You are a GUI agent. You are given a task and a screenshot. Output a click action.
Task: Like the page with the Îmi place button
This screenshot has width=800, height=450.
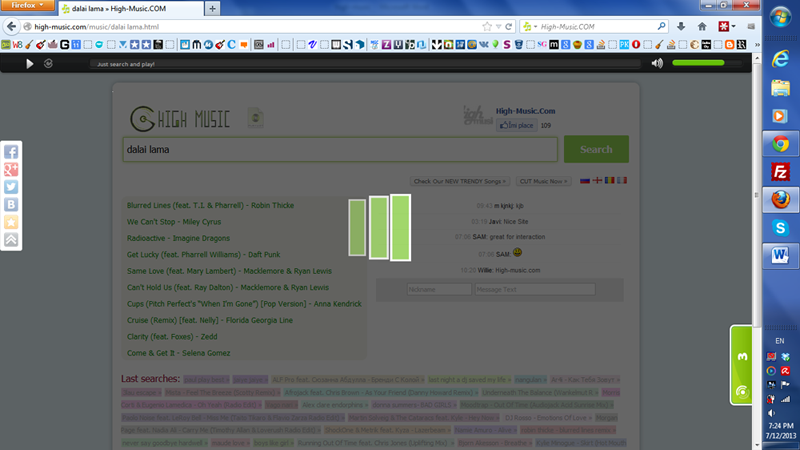pos(516,126)
